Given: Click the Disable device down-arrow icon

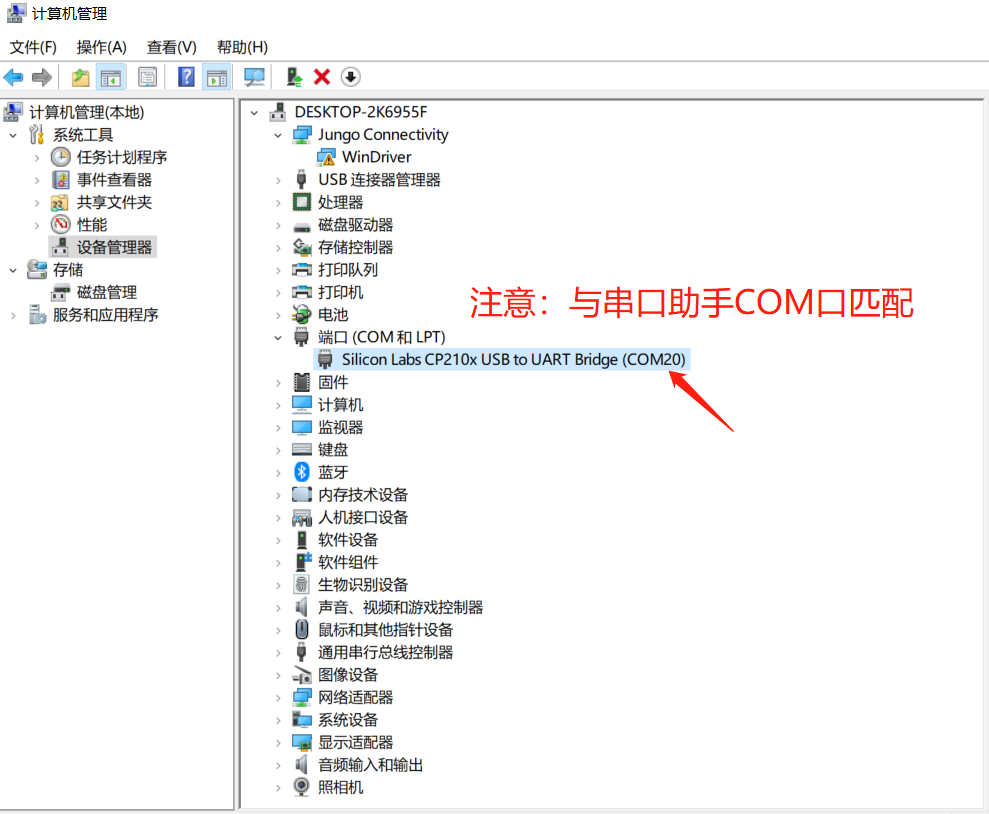Looking at the screenshot, I should point(350,77).
